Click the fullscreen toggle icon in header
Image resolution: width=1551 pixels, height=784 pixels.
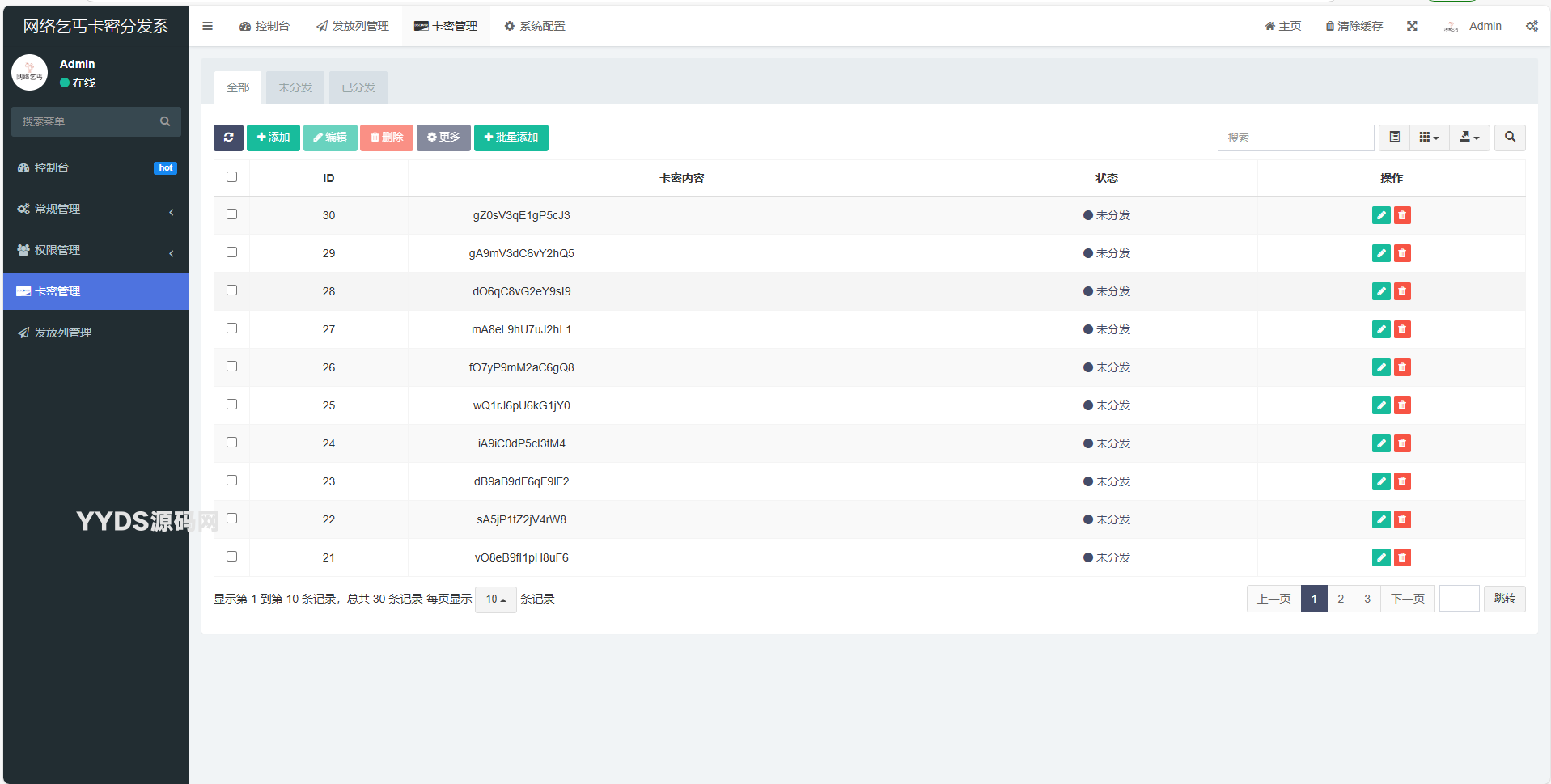1412,26
